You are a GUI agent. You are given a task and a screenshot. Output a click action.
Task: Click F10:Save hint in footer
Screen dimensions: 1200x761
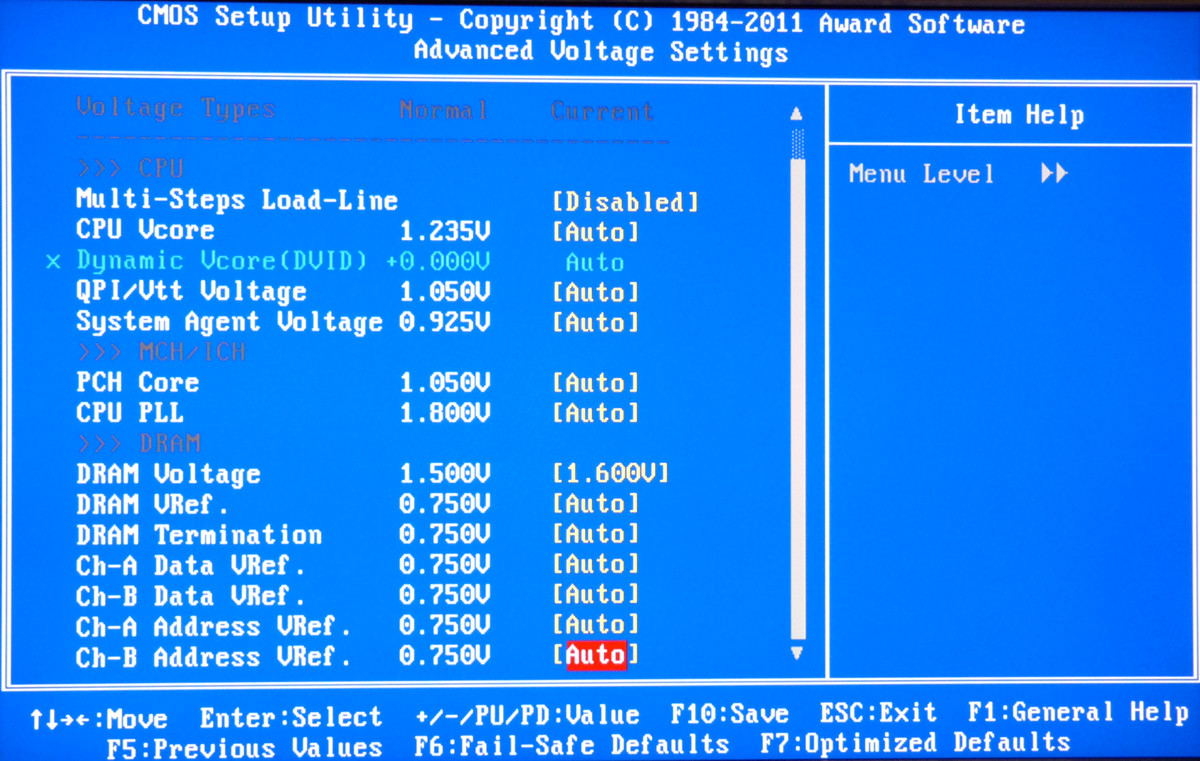[x=730, y=714]
